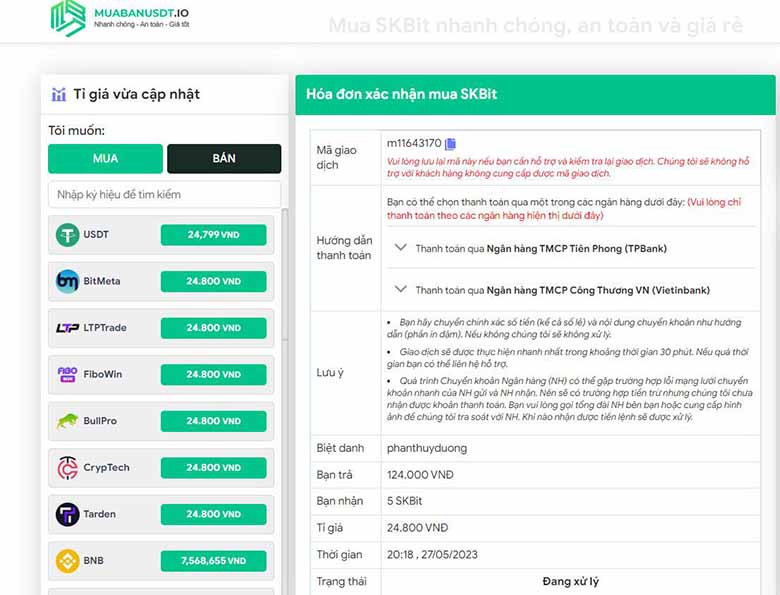The height and width of the screenshot is (595, 780).
Task: Click status text Đang xử lý
Action: (571, 582)
